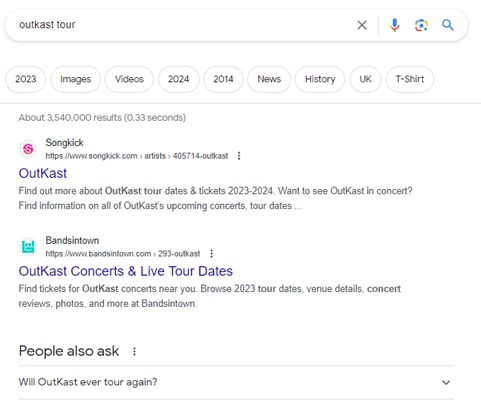The width and height of the screenshot is (481, 401).
Task: Click the songkick.com artists URL breadcrumb
Action: (137, 156)
